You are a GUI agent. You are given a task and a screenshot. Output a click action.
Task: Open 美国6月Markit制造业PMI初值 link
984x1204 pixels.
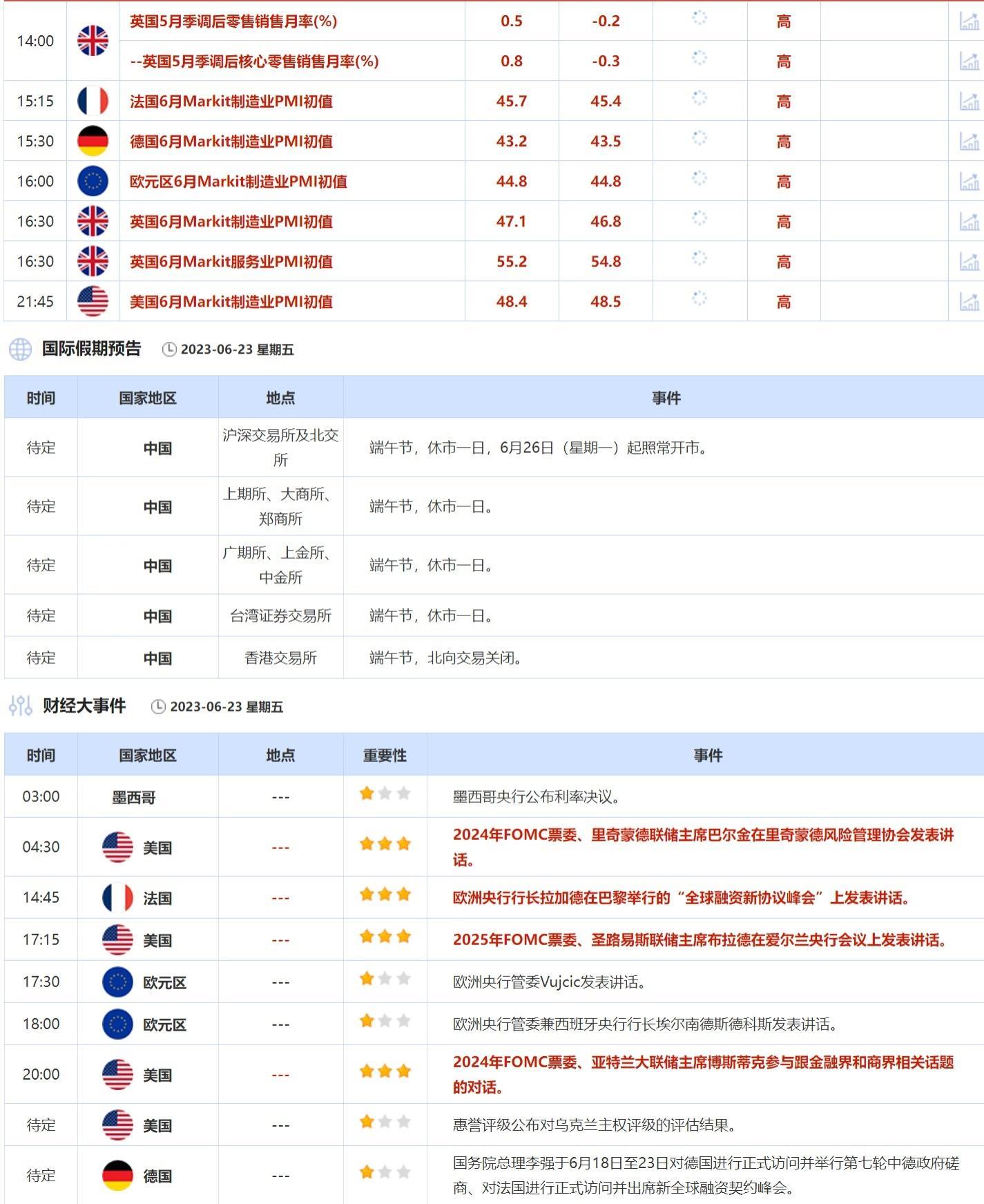coord(231,302)
